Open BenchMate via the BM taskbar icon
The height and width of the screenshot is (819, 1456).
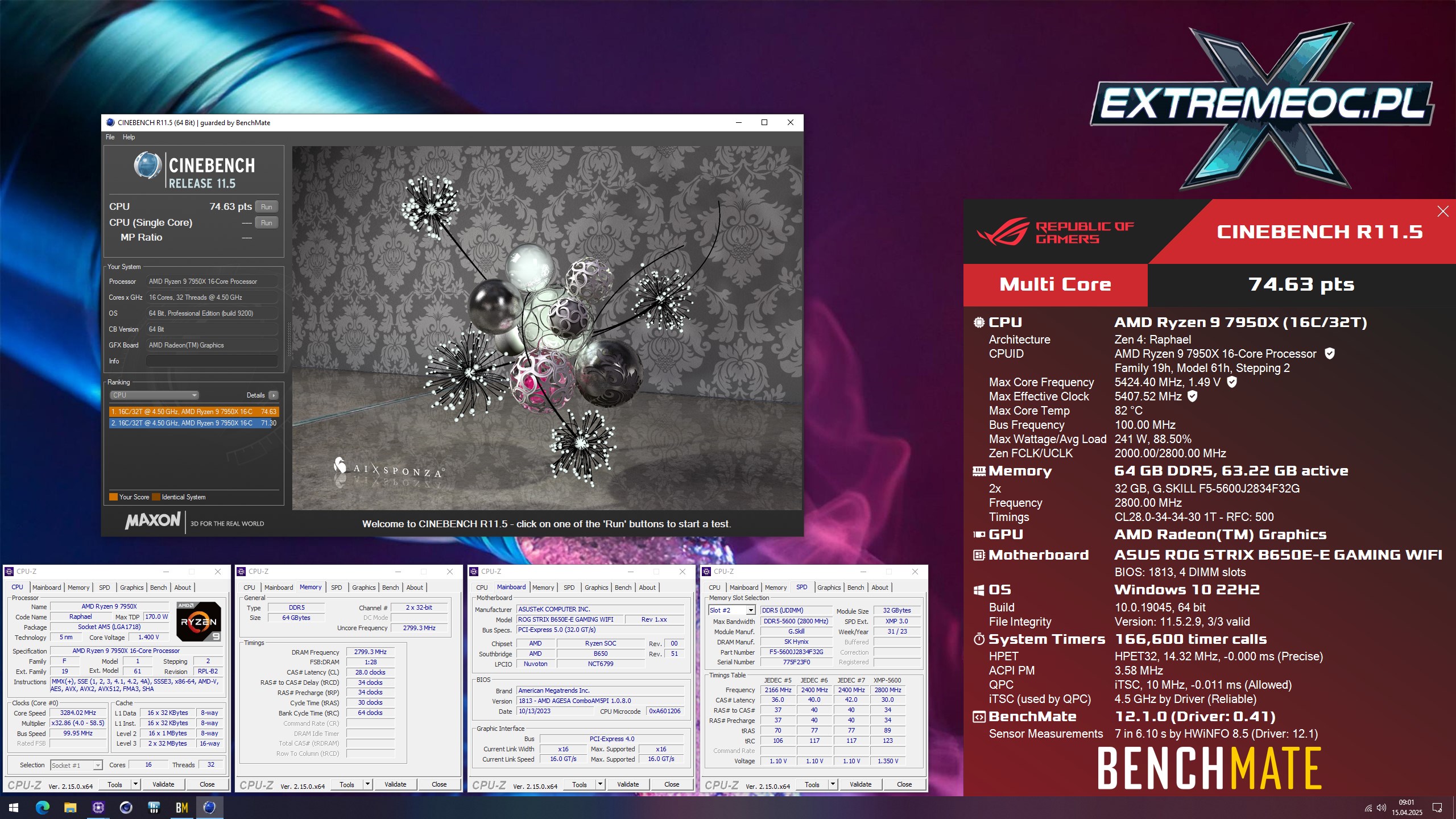point(181,807)
